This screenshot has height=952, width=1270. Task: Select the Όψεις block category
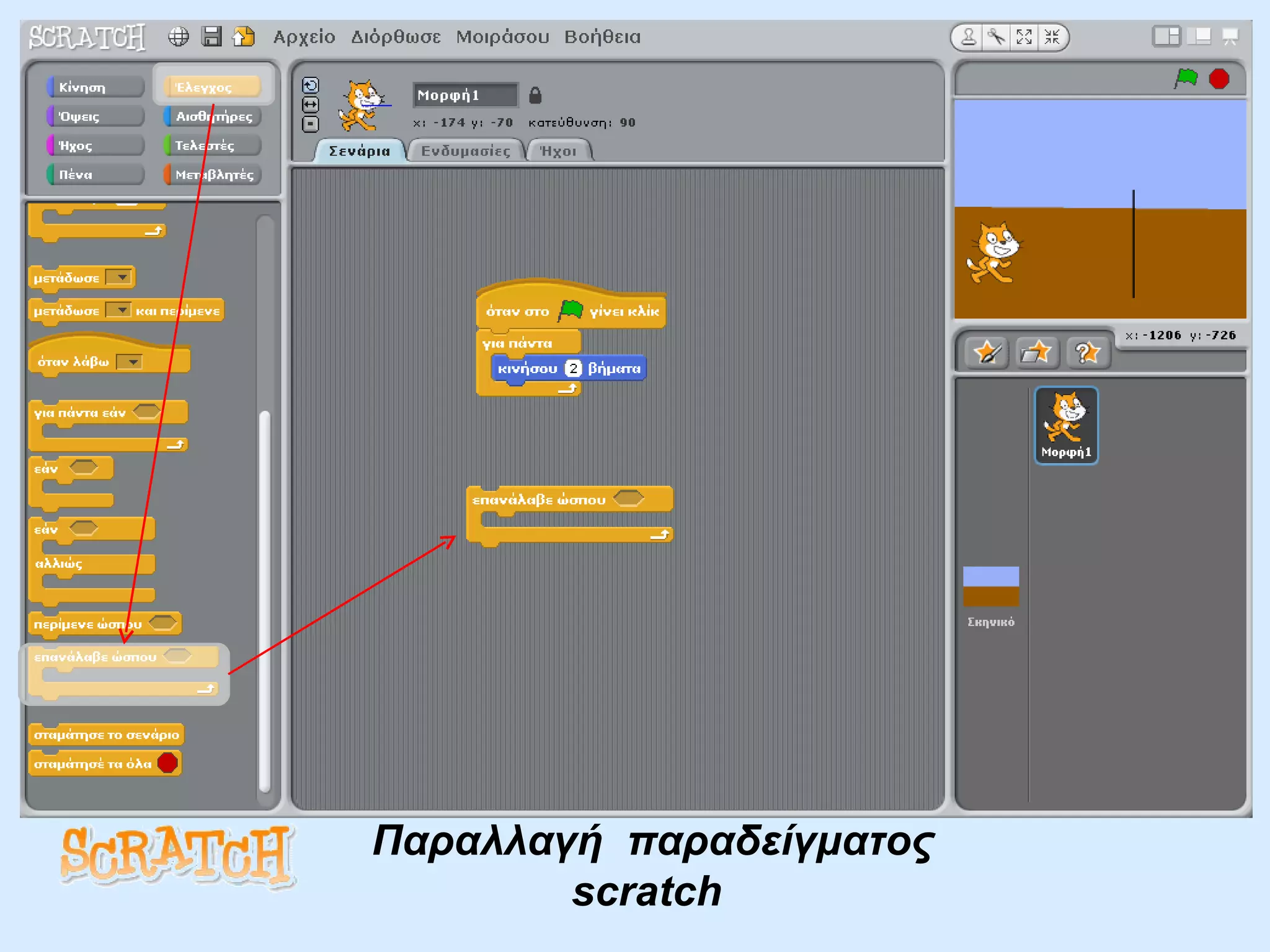click(x=95, y=116)
